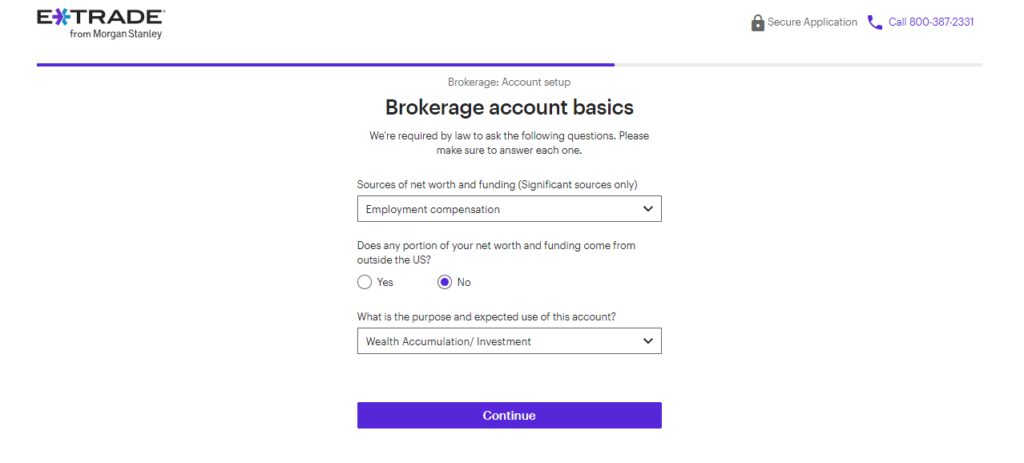The width and height of the screenshot is (1024, 463).
Task: Open the Employment compensation dropdown
Action: 509,209
